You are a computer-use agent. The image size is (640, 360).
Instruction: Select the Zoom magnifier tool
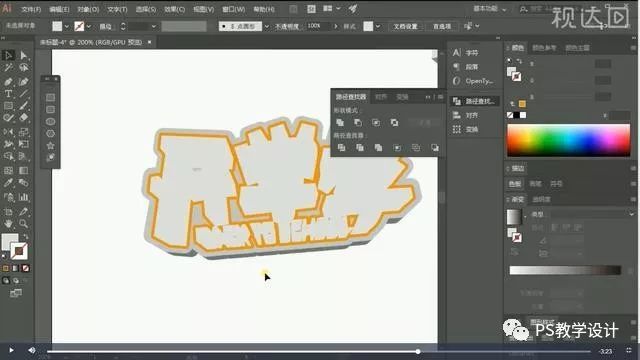coord(24,224)
